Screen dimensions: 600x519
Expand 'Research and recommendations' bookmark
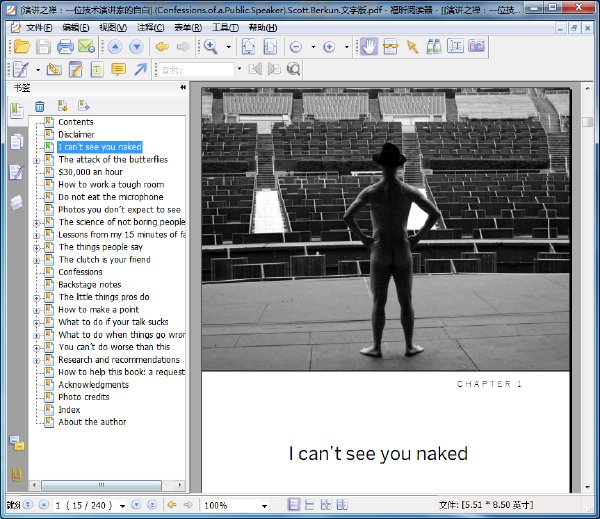pyautogui.click(x=36, y=361)
